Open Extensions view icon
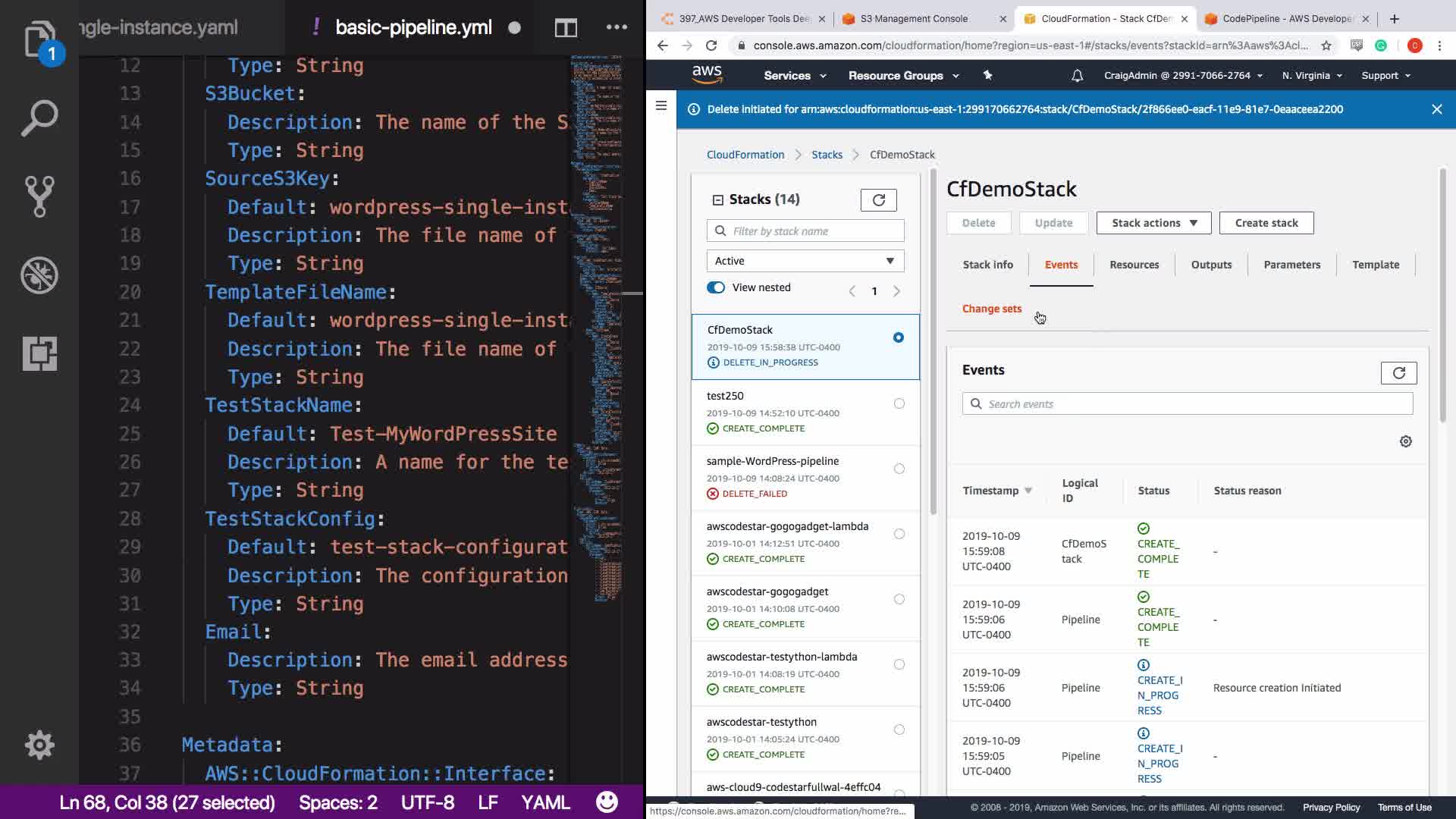This screenshot has width=1456, height=819. (39, 353)
